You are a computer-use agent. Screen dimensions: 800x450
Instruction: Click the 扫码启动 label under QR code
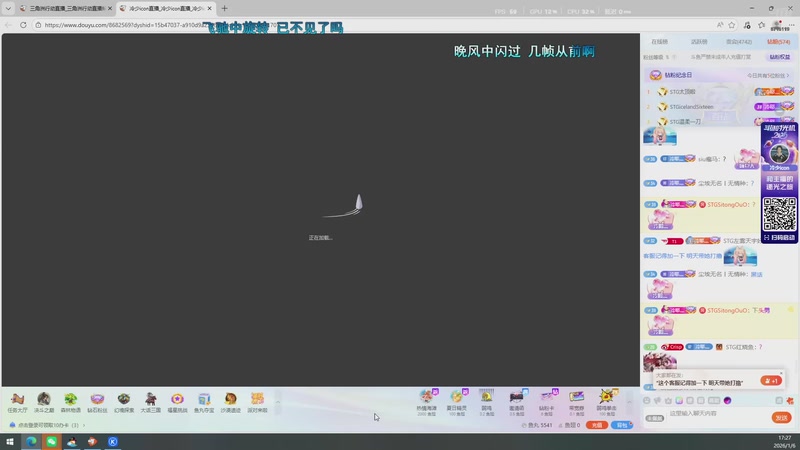(x=779, y=238)
